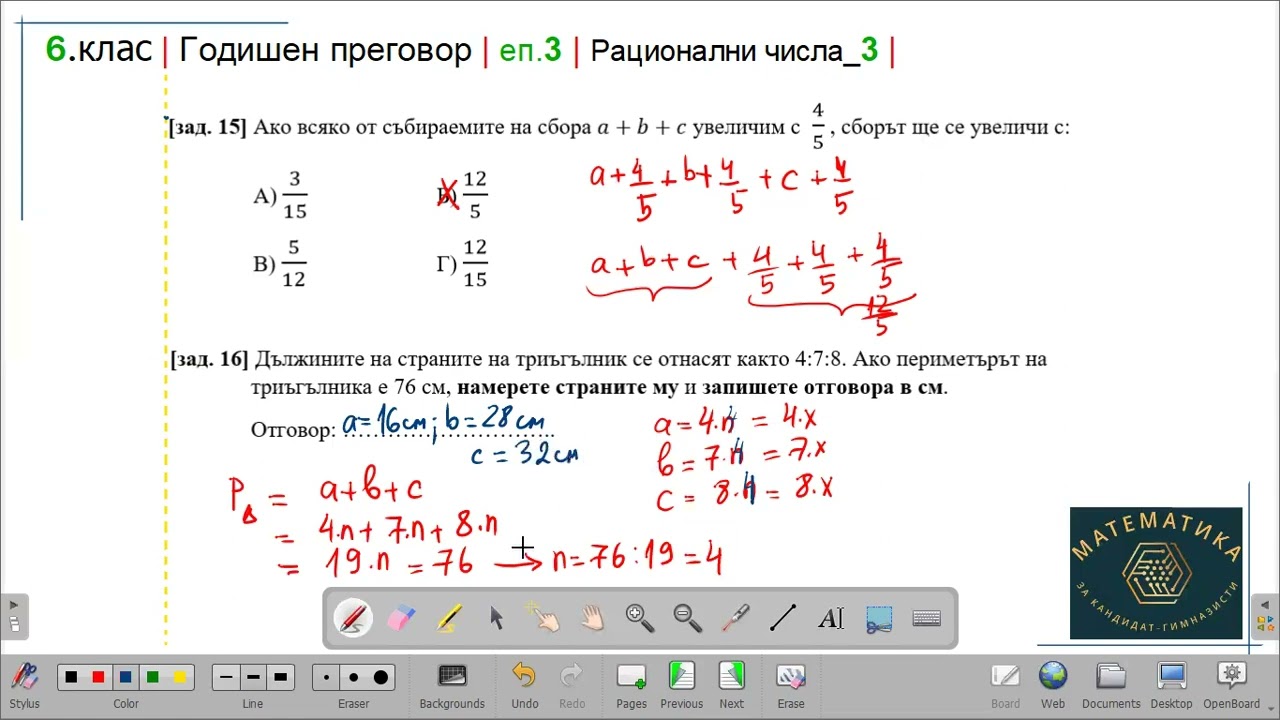This screenshot has height=720, width=1280.
Task: Click the Отговор answer label
Action: [x=293, y=430]
